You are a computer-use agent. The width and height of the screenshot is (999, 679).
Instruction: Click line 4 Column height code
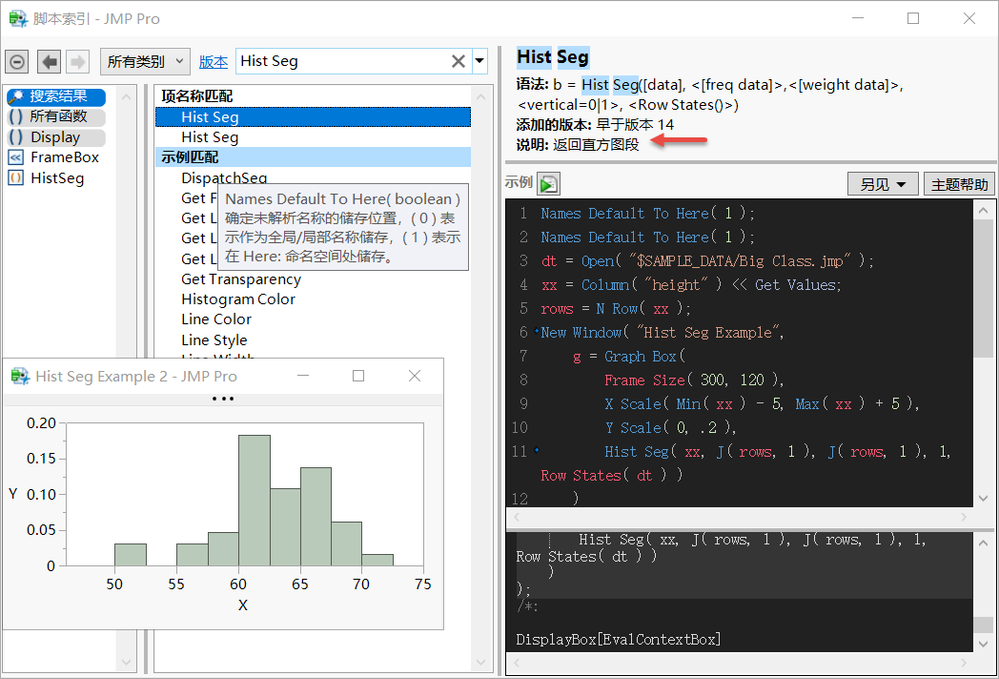(x=691, y=285)
